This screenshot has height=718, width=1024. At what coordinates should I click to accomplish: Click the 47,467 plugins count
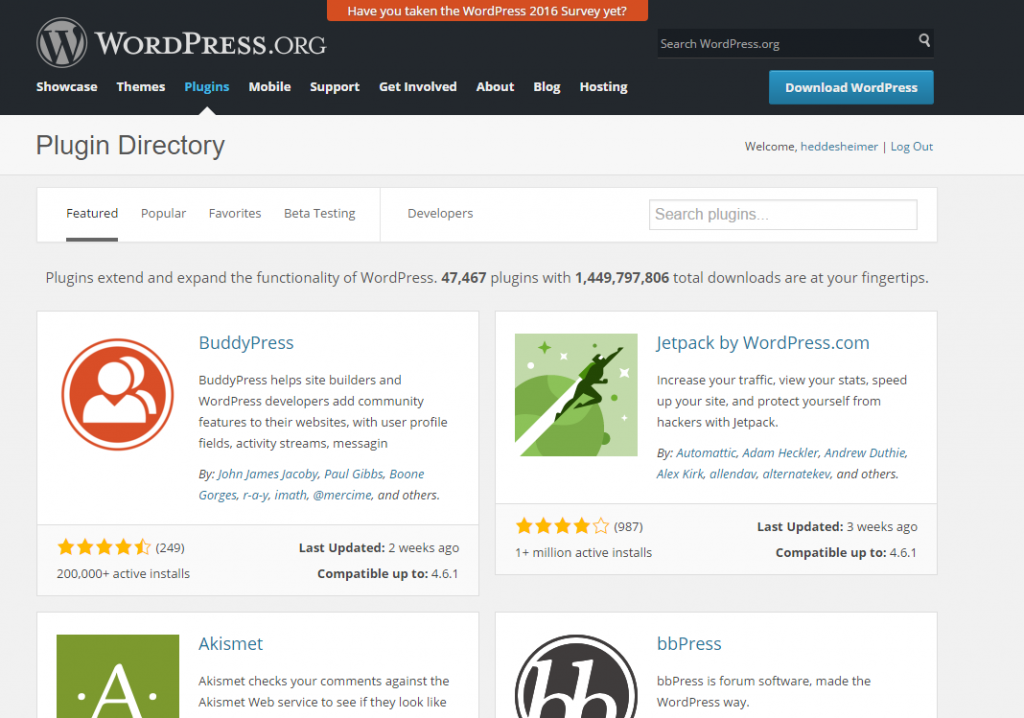(x=464, y=278)
